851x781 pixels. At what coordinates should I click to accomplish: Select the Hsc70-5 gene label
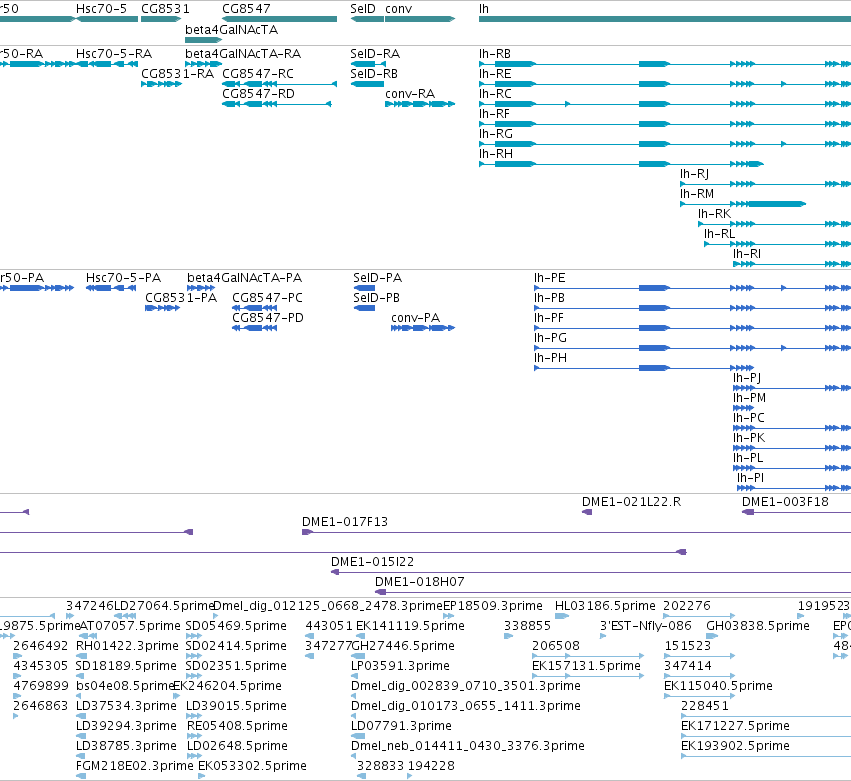tap(101, 9)
